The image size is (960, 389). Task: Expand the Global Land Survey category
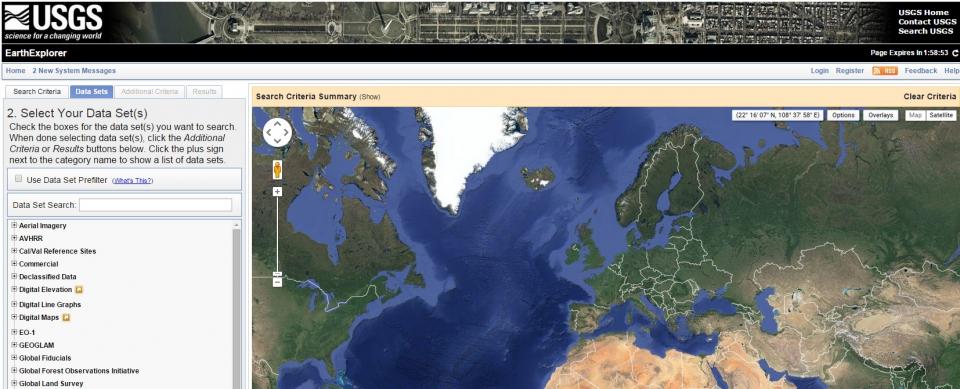(14, 384)
